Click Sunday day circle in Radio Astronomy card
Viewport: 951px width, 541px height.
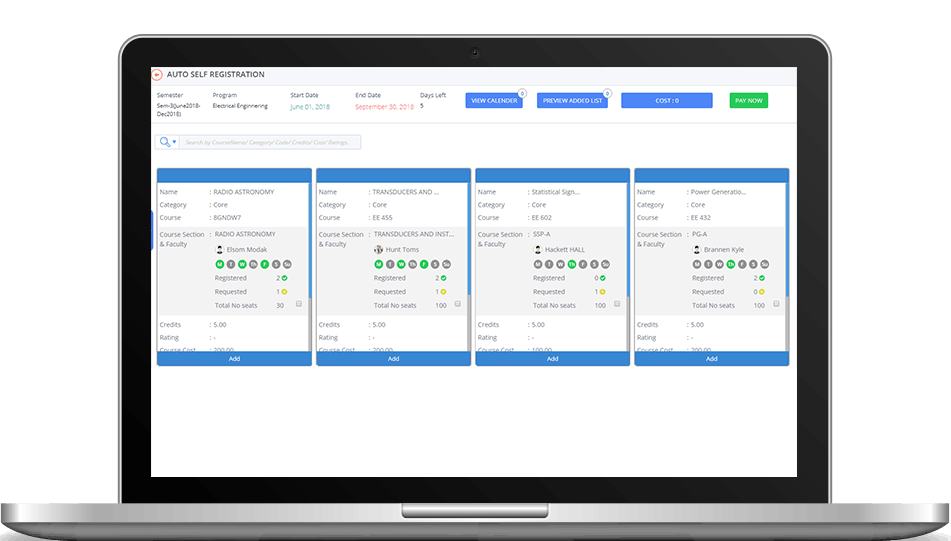pos(287,264)
